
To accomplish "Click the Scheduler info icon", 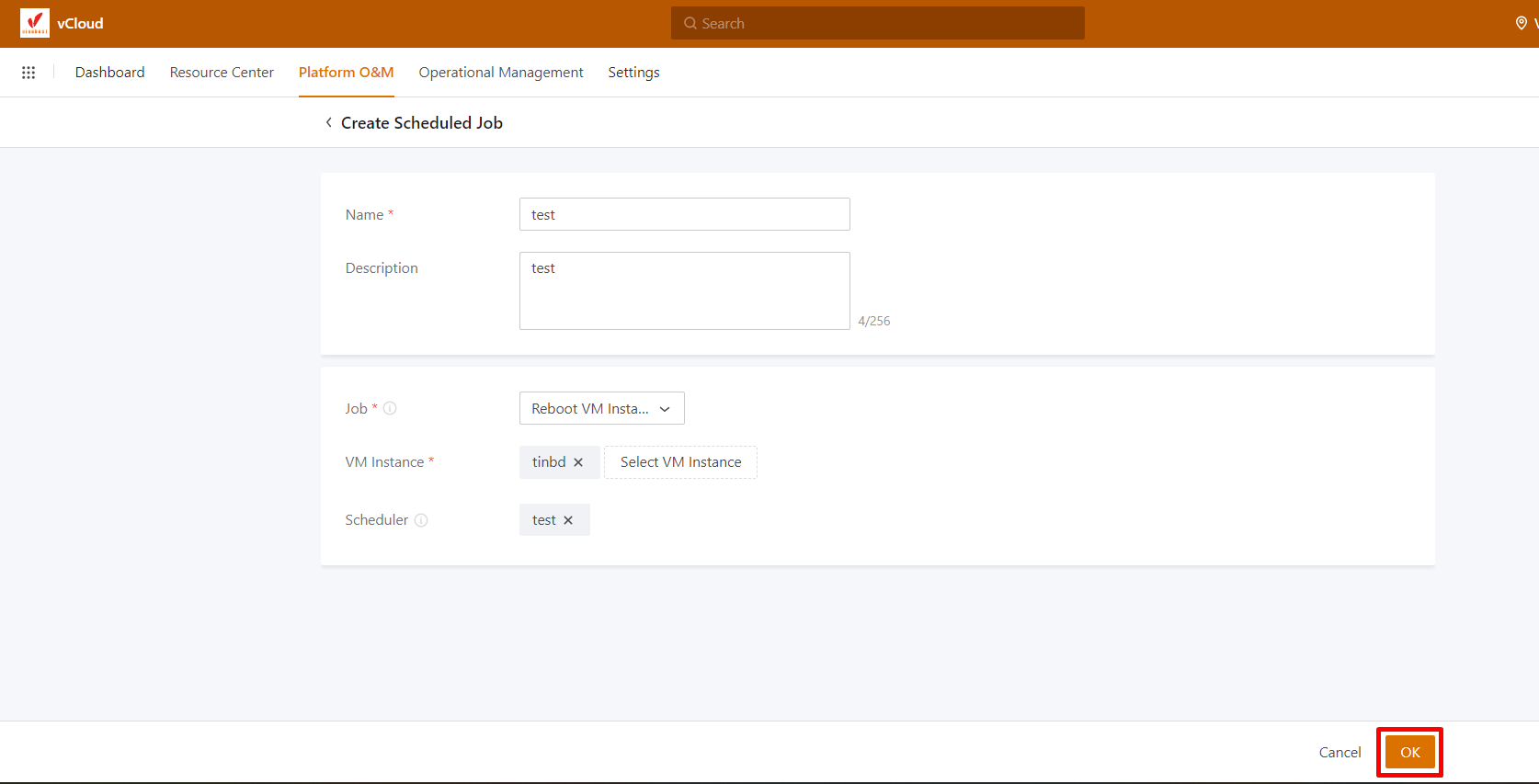I will coord(421,520).
